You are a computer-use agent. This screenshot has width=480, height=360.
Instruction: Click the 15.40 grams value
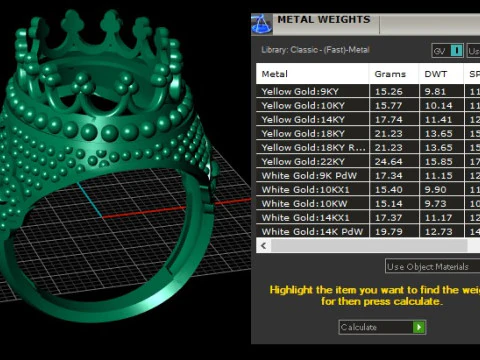389,190
